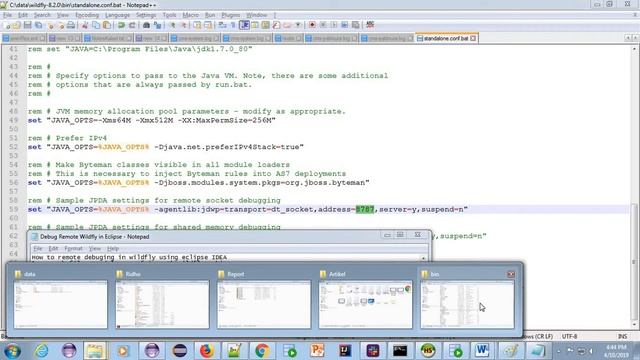Viewport: 640px width, 360px height.
Task: Open Format menu in Notepad window
Action: [73, 249]
